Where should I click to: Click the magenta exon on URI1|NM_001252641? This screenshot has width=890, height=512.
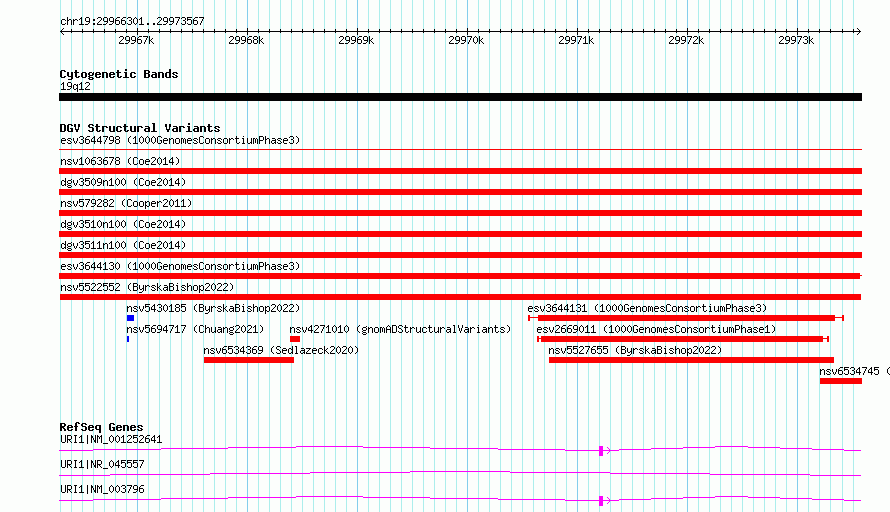coord(601,451)
